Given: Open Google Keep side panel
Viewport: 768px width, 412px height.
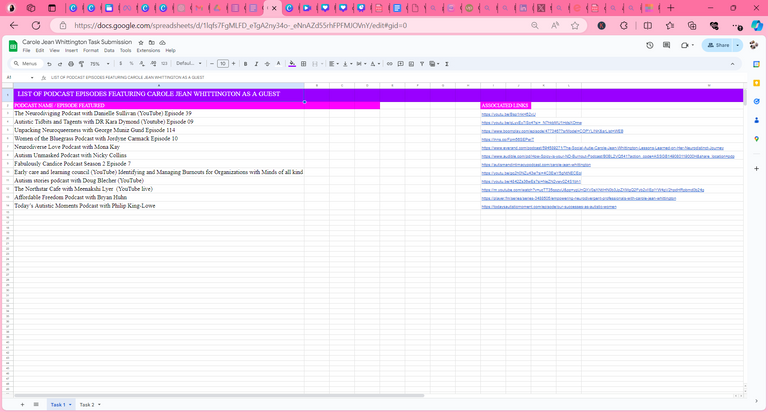Looking at the screenshot, I should [757, 83].
